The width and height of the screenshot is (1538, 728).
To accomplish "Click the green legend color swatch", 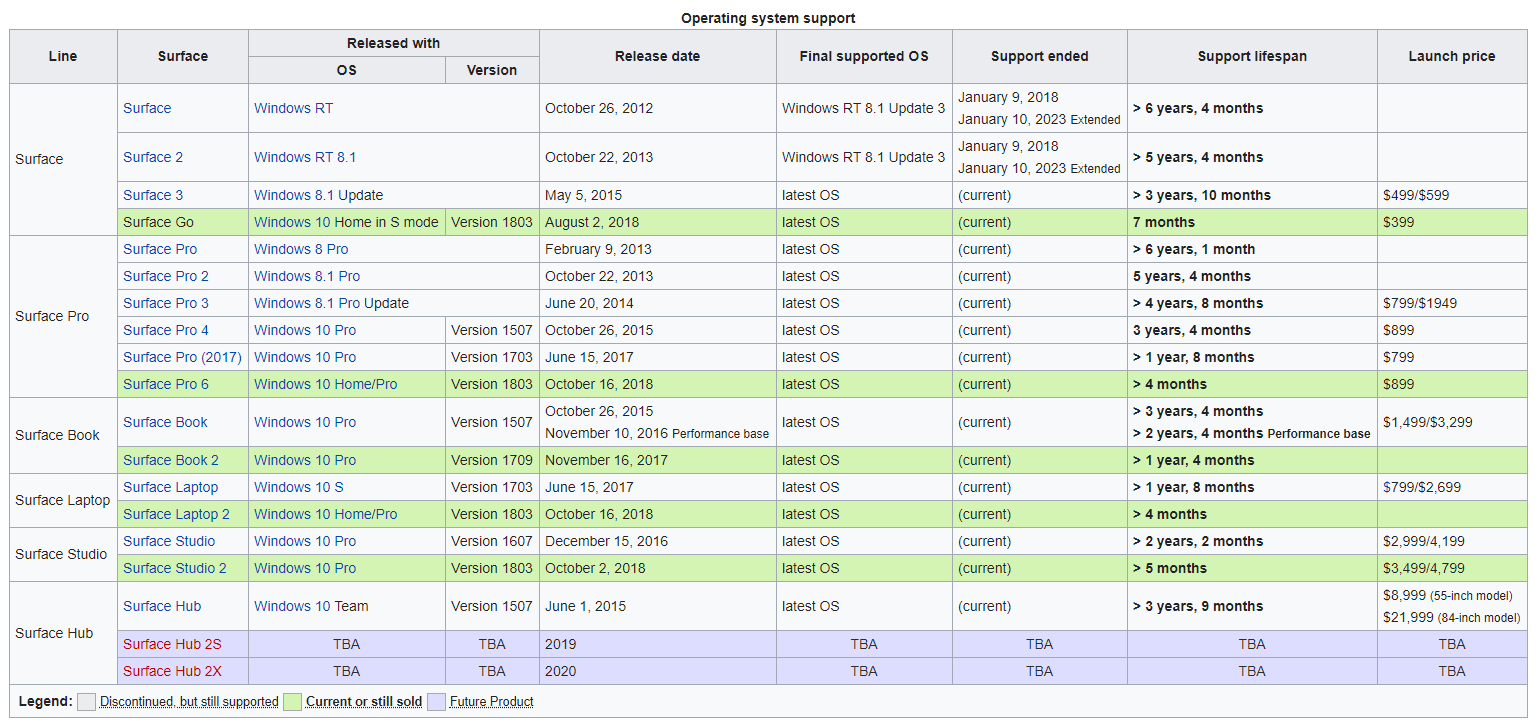I will point(292,701).
